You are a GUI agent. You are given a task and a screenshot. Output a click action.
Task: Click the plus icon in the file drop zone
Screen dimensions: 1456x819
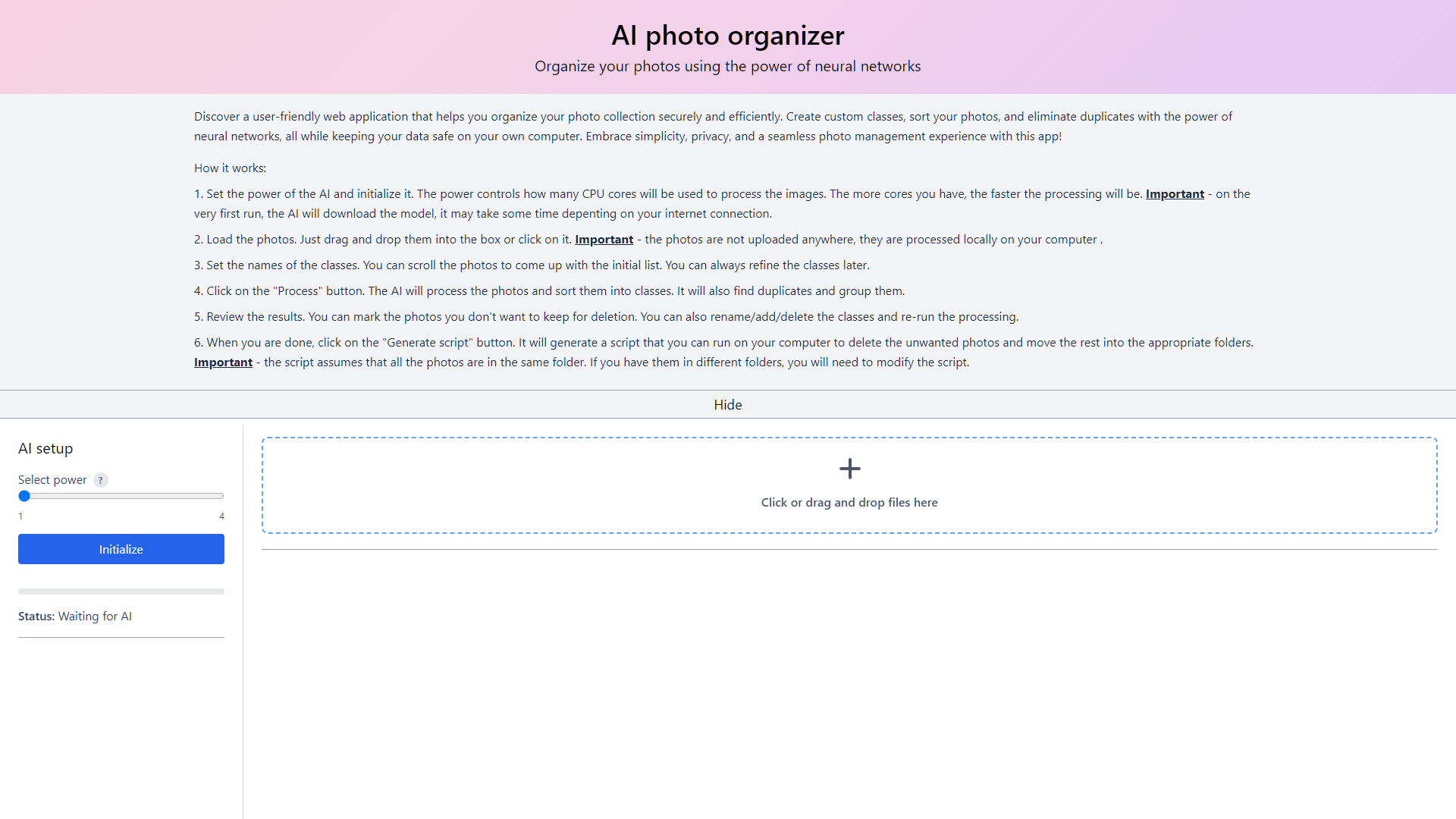(x=849, y=469)
